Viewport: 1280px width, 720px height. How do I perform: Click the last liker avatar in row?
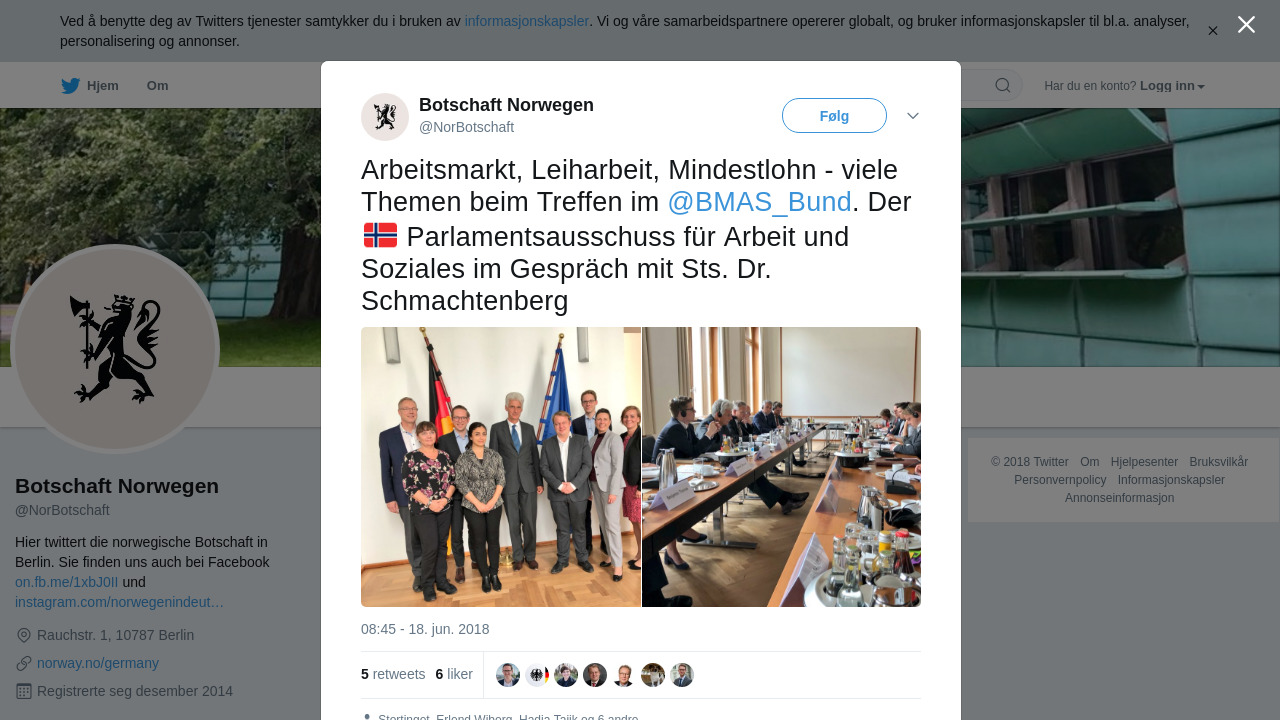682,675
